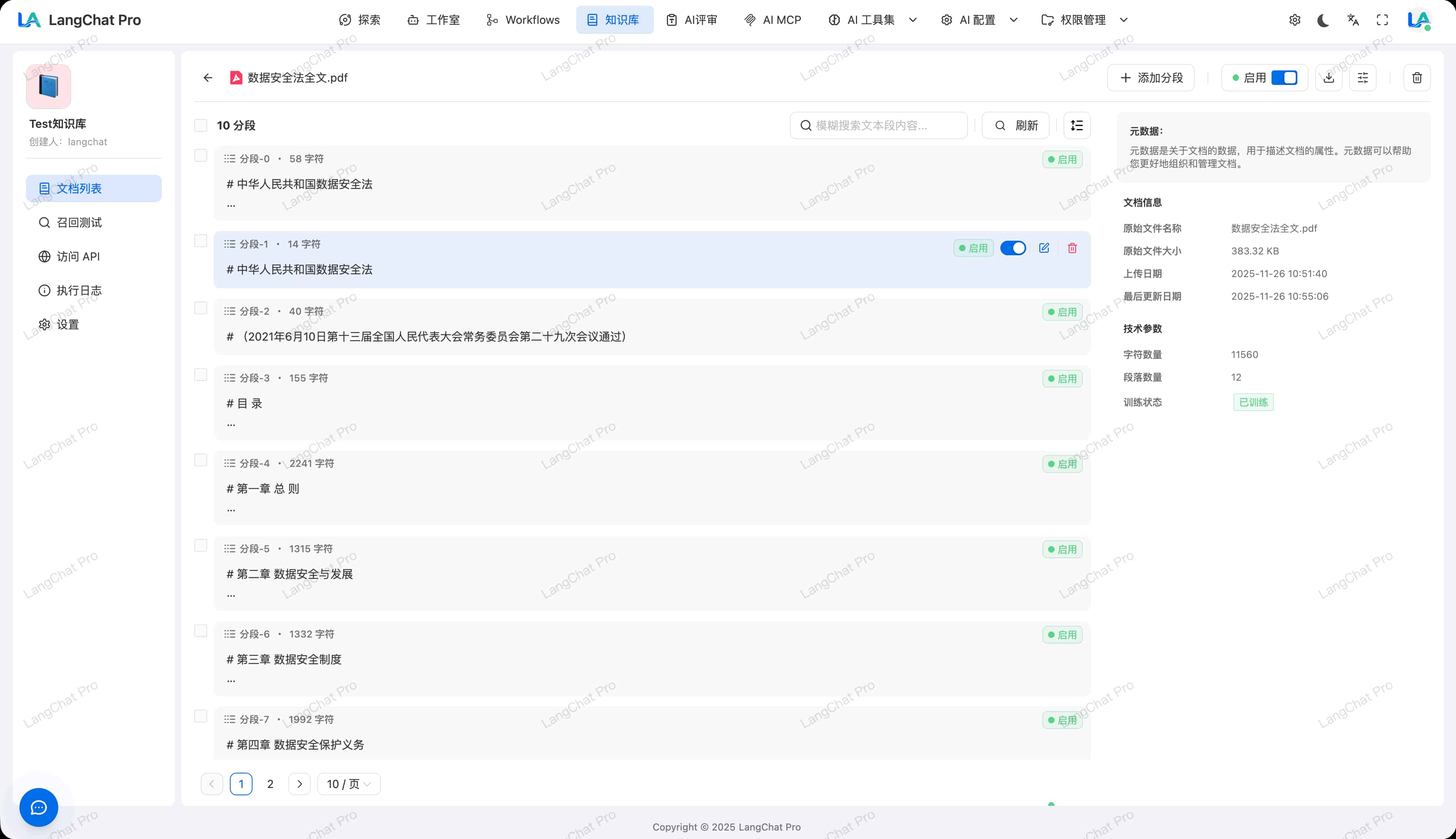Toggle the document 启用 switch off
The height and width of the screenshot is (839, 1456).
pyautogui.click(x=1284, y=78)
